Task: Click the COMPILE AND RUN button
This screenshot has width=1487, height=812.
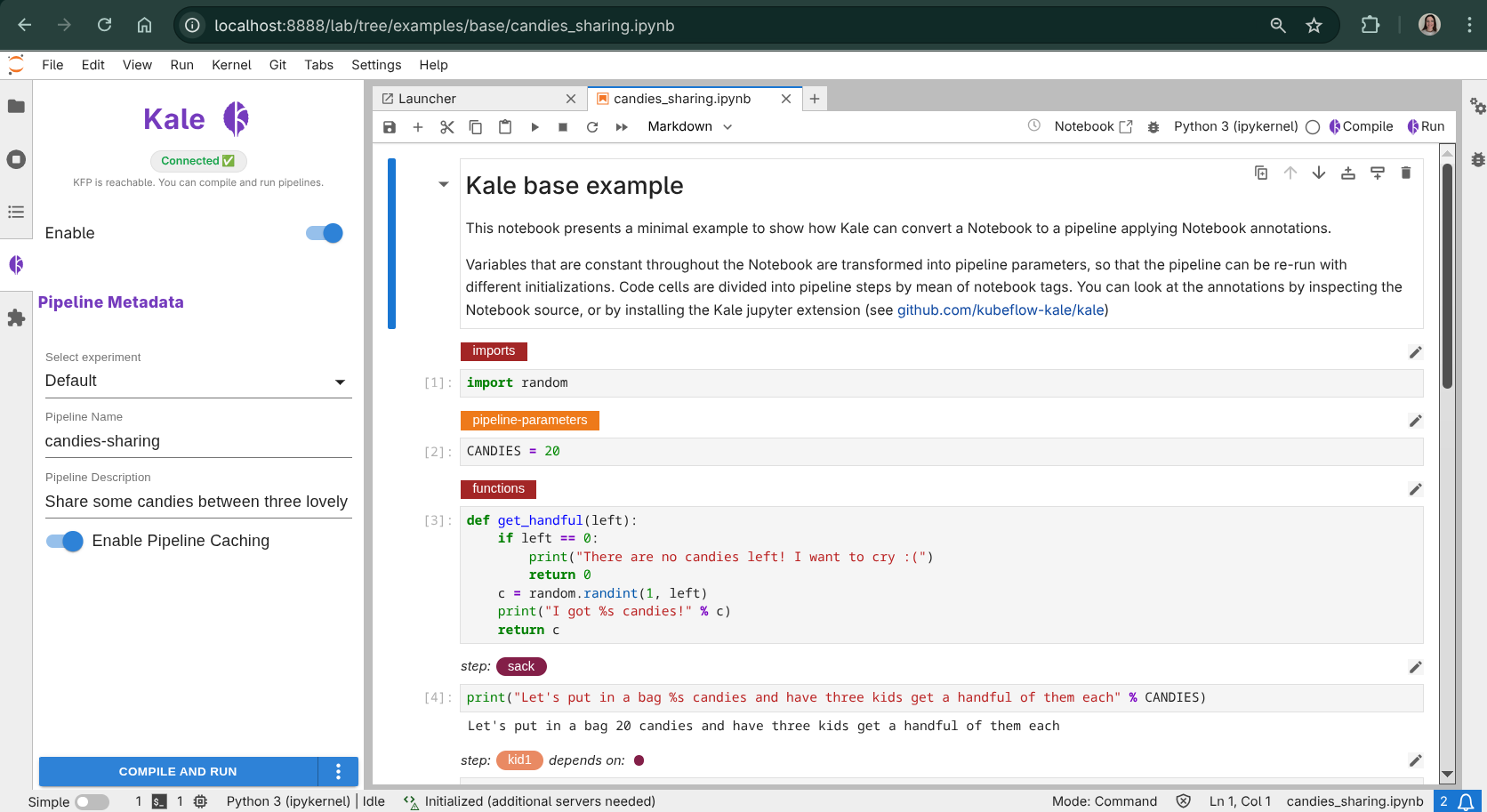Action: click(178, 772)
